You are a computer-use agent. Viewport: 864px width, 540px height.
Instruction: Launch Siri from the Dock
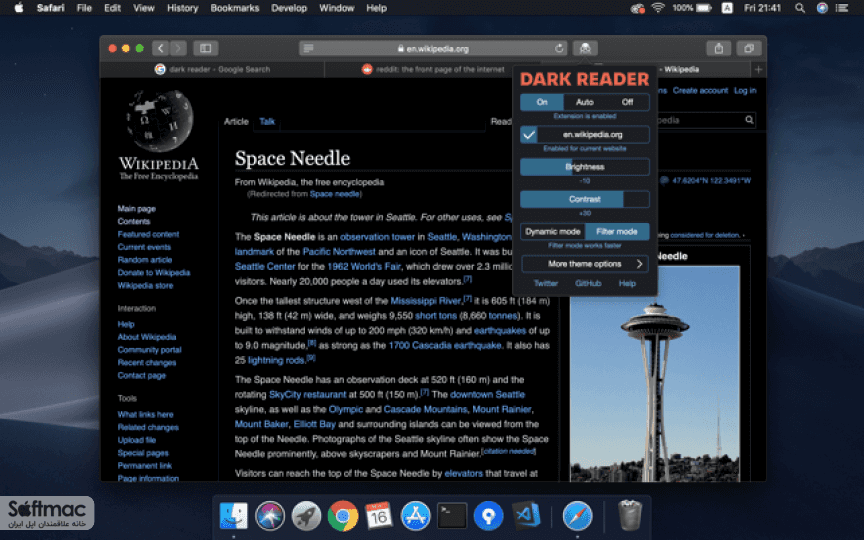coord(270,516)
